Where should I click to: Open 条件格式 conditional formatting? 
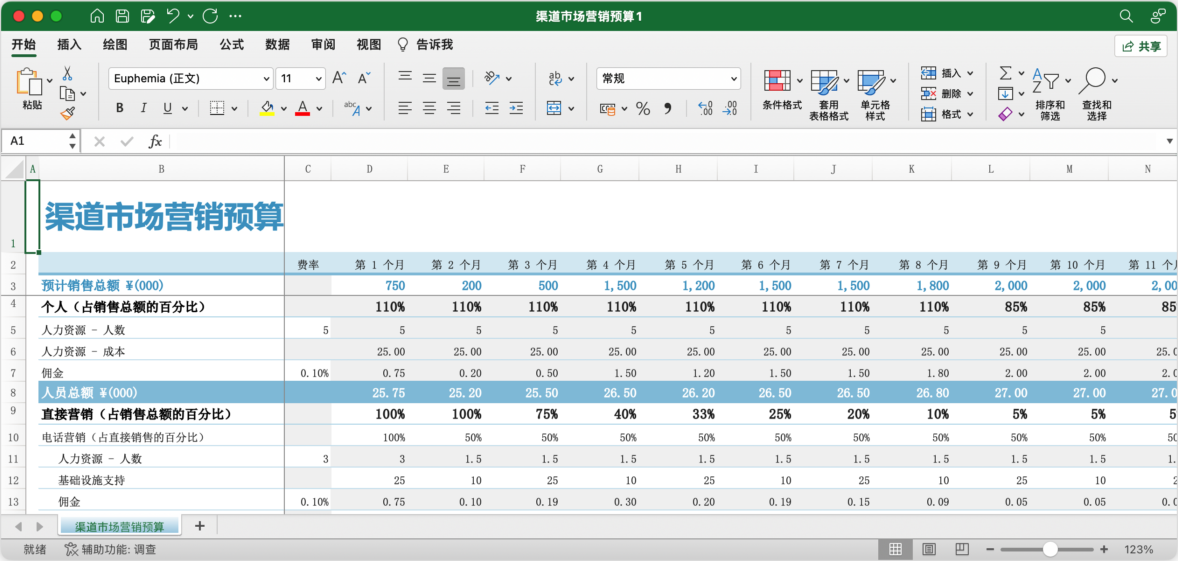[783, 90]
